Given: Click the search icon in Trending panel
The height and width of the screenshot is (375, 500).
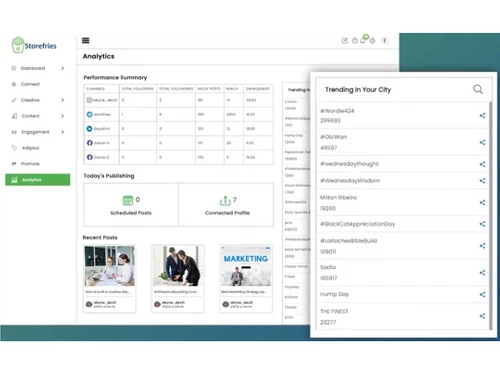Looking at the screenshot, I should [478, 89].
